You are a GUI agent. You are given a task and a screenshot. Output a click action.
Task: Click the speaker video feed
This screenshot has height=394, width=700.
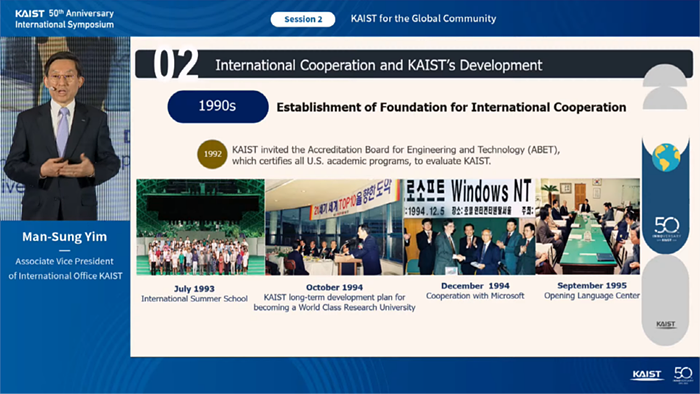coord(65,129)
